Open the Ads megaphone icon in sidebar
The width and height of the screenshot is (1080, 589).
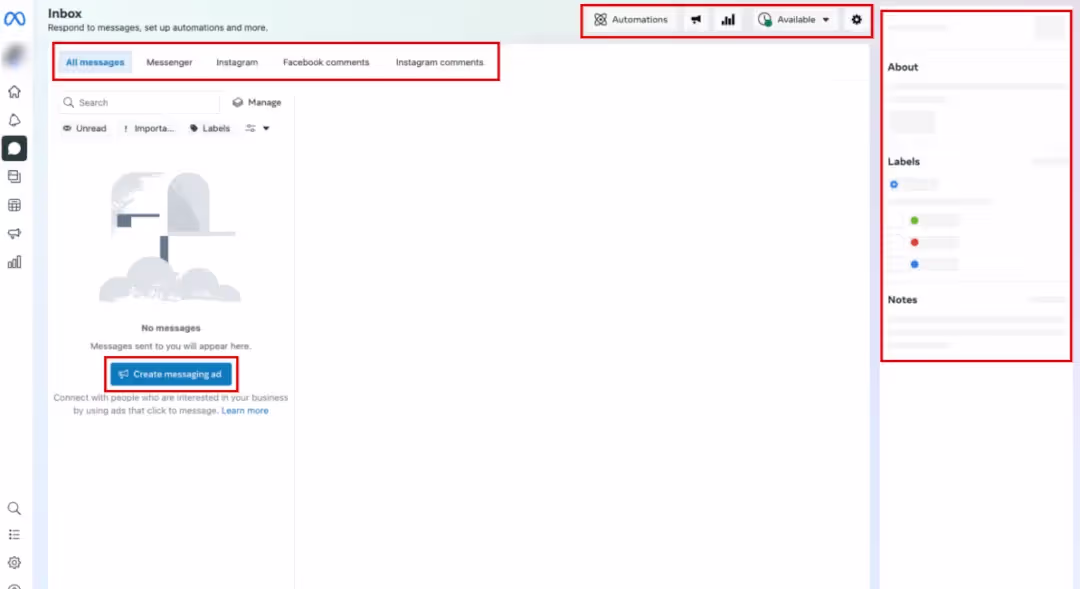pos(14,234)
